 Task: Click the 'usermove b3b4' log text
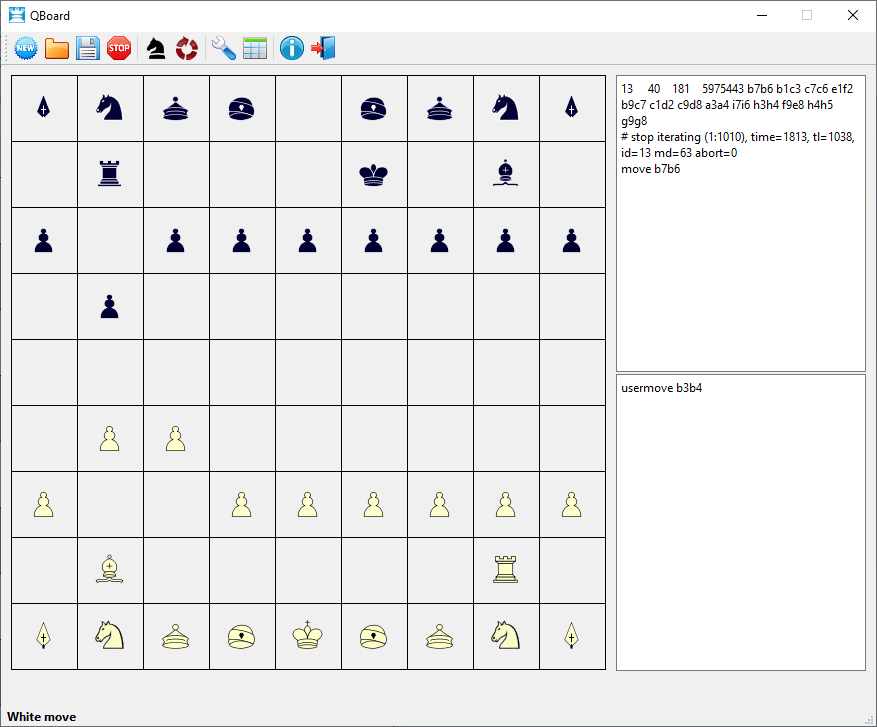661,388
